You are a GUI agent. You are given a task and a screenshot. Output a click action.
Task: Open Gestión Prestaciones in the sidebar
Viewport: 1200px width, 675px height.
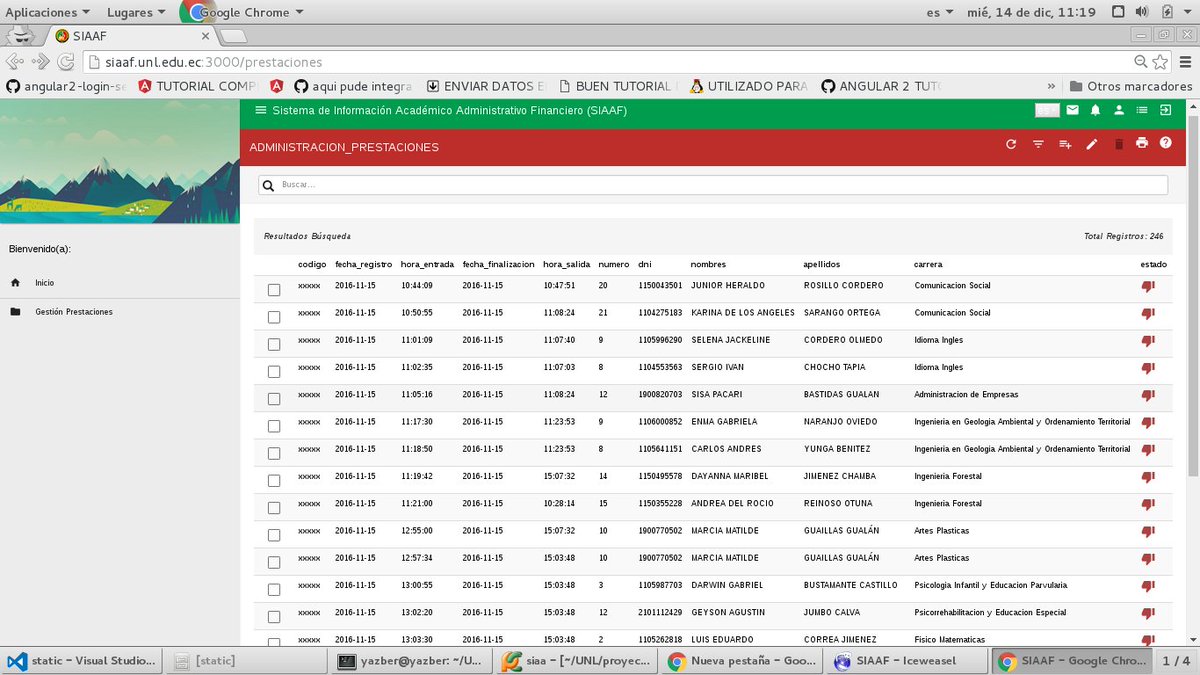click(x=74, y=312)
